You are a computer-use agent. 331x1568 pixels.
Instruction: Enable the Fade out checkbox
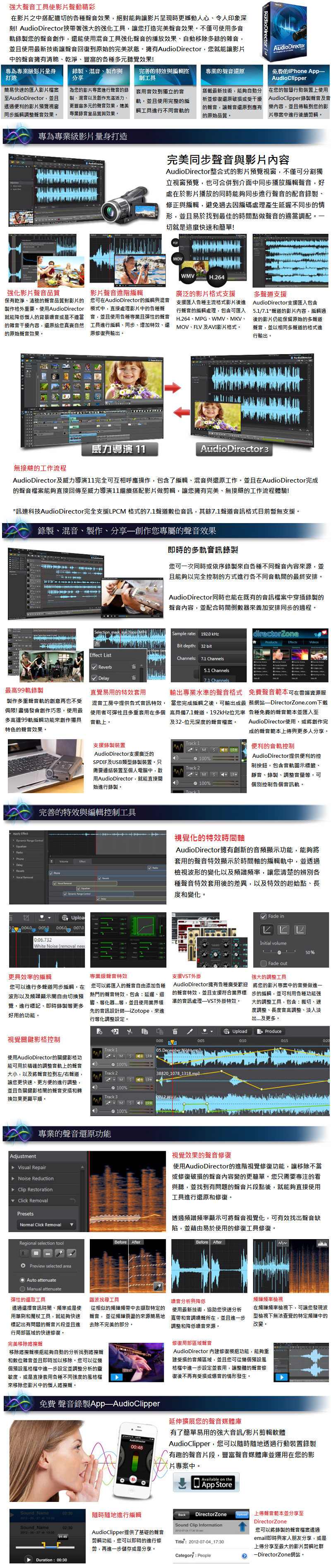[263, 964]
